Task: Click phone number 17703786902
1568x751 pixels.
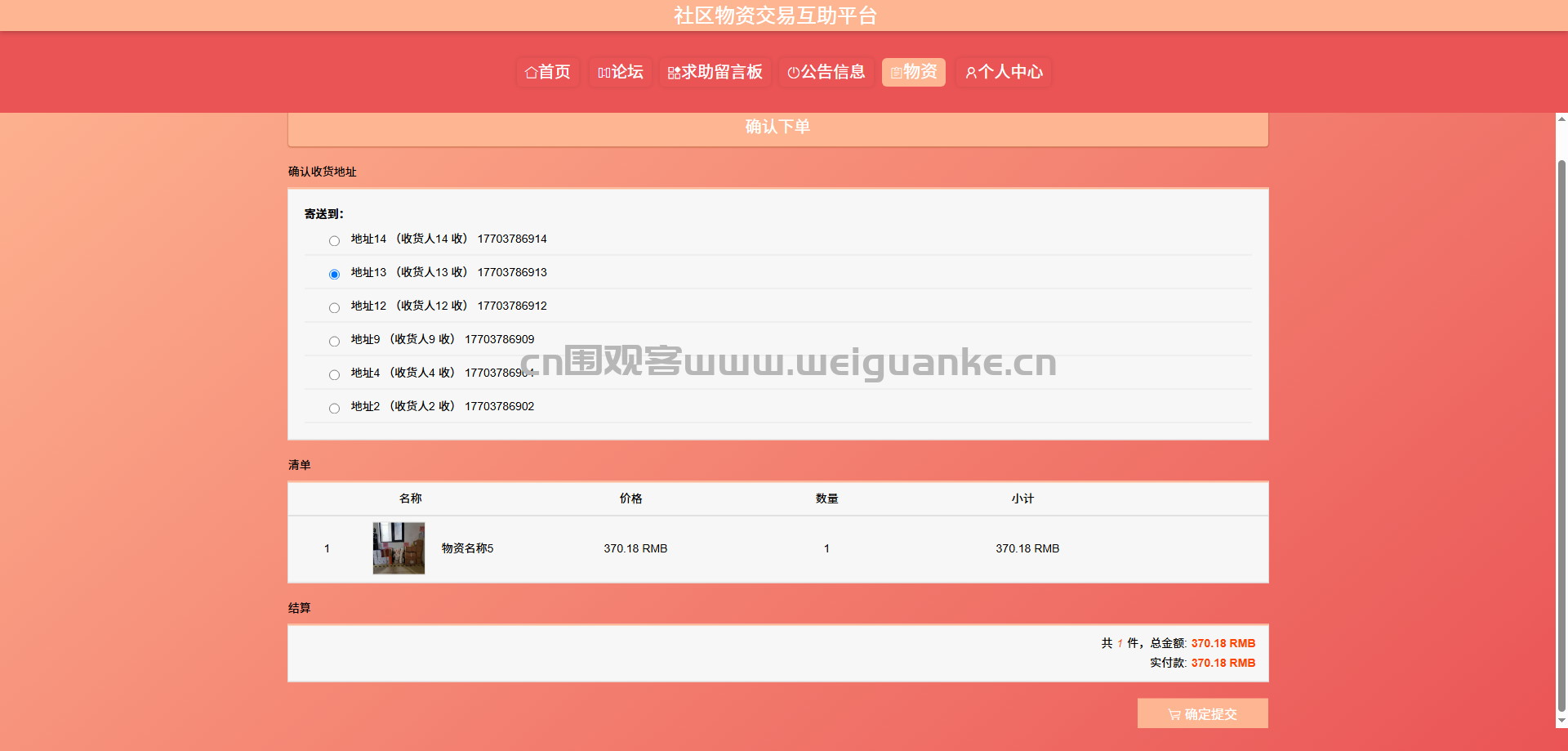Action: 499,406
